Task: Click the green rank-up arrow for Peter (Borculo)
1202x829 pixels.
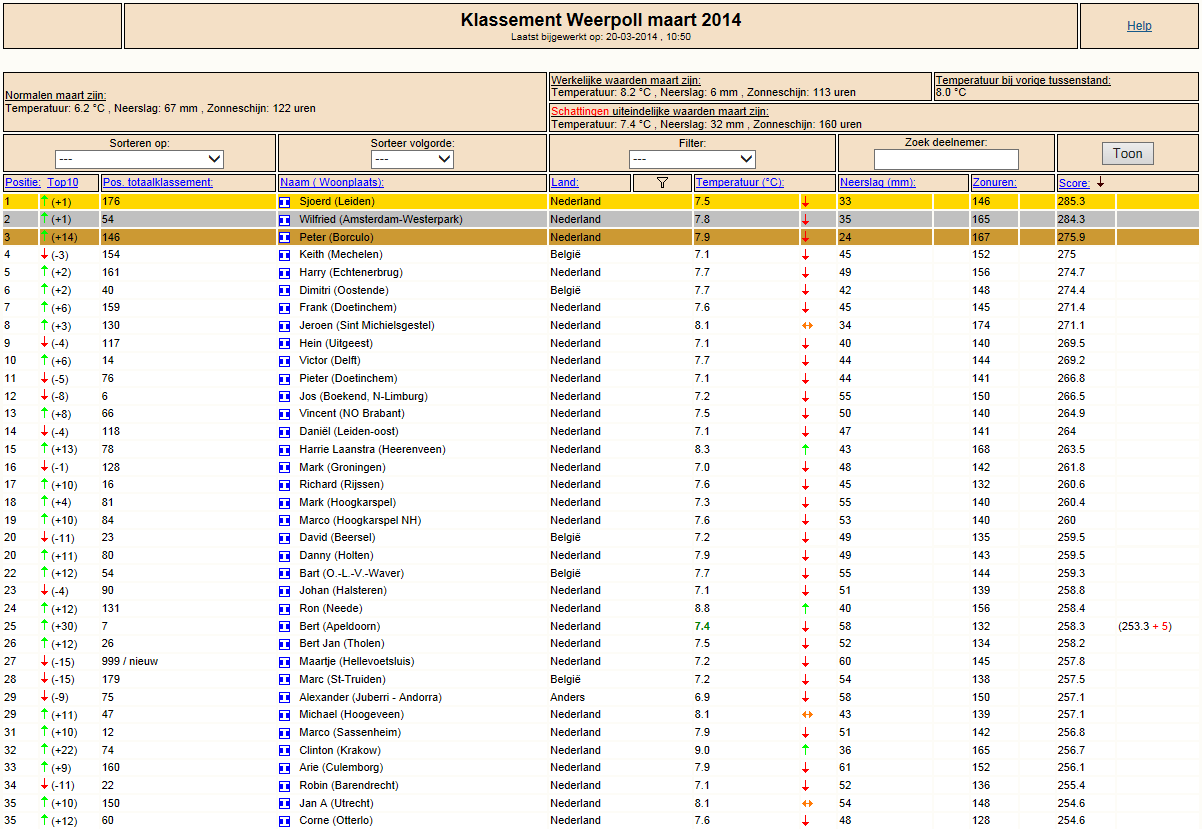Action: (x=44, y=237)
